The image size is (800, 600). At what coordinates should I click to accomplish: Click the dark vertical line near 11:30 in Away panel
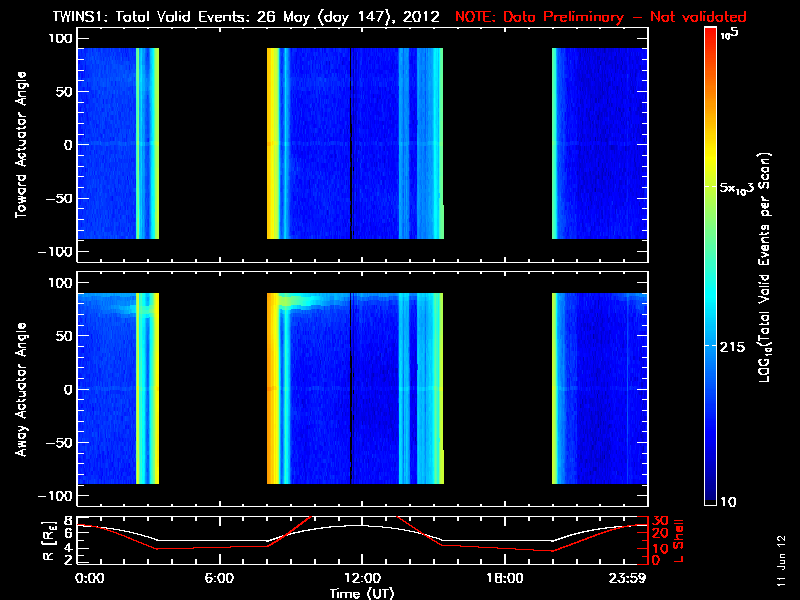[x=351, y=388]
